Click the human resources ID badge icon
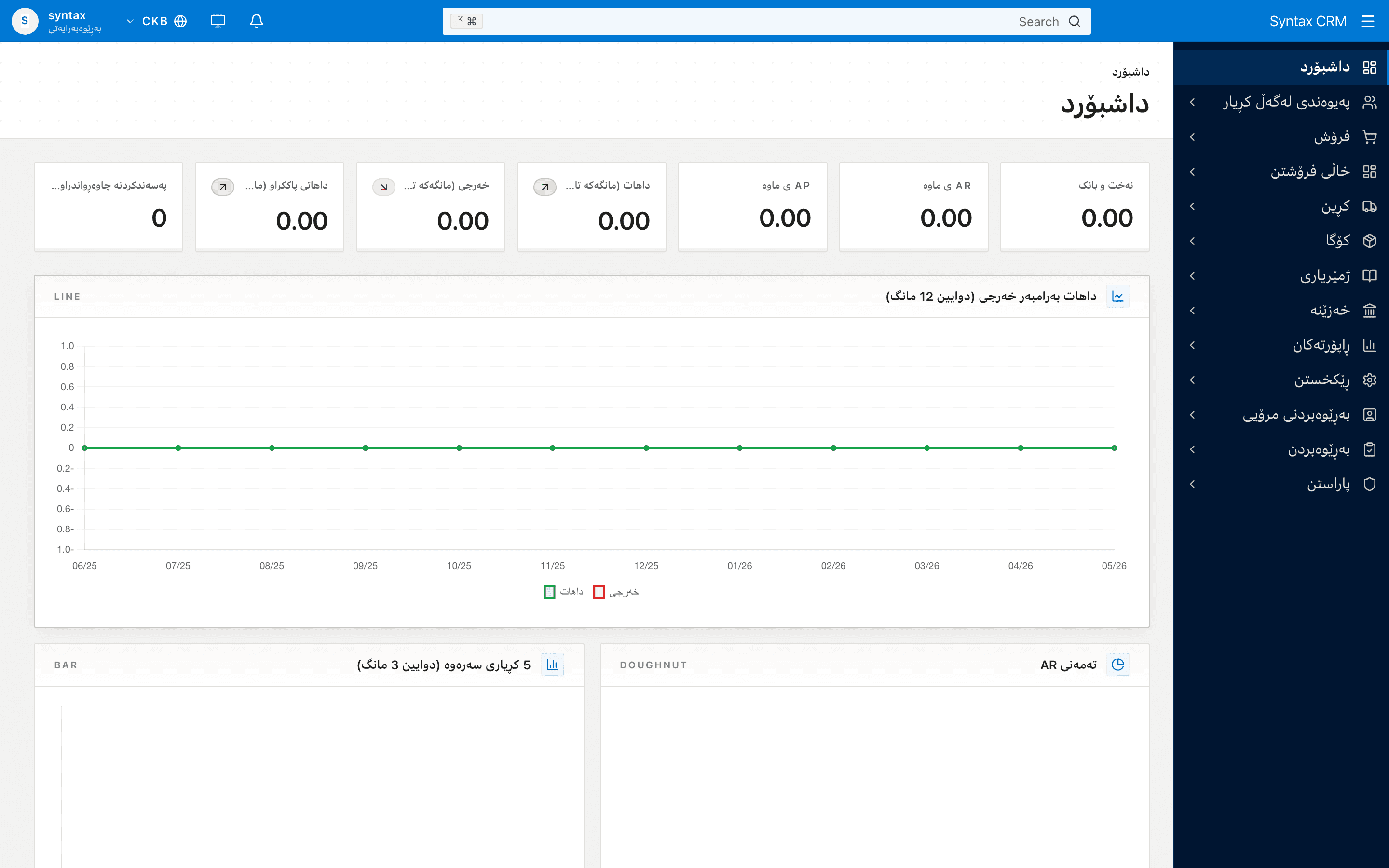This screenshot has height=868, width=1389. pos(1370,415)
